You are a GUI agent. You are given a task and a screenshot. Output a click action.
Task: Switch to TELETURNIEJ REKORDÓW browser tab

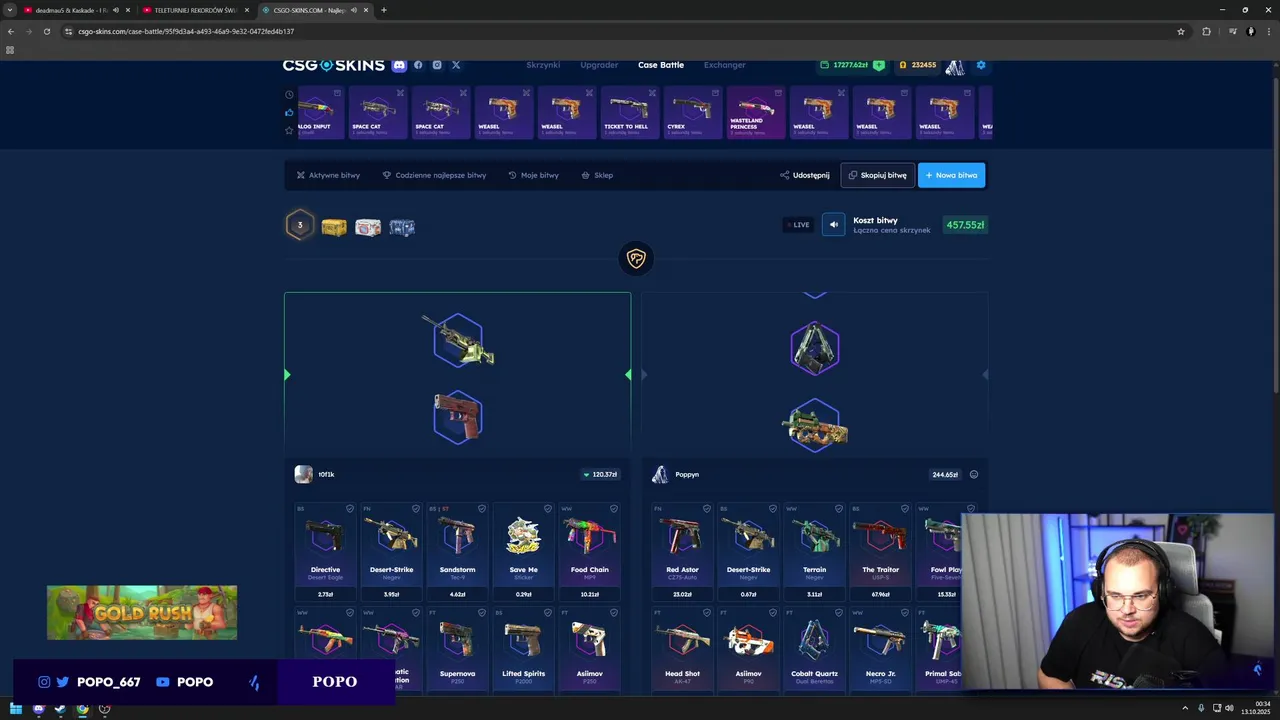coord(194,10)
